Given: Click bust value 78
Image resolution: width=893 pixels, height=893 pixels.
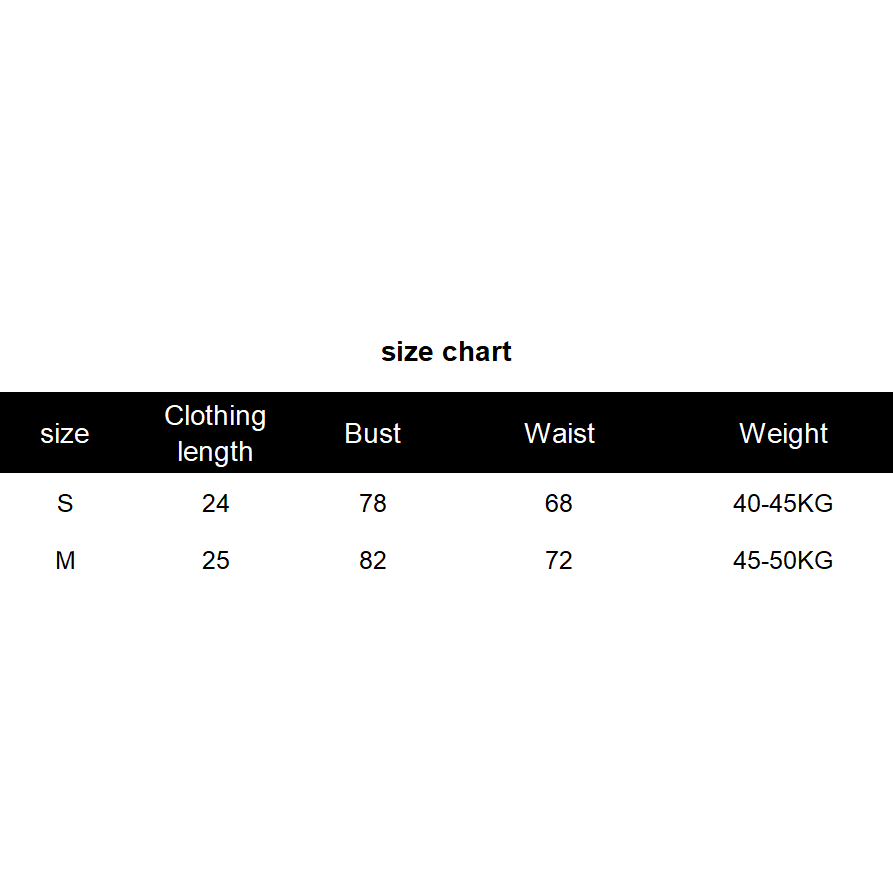Looking at the screenshot, I should [372, 503].
